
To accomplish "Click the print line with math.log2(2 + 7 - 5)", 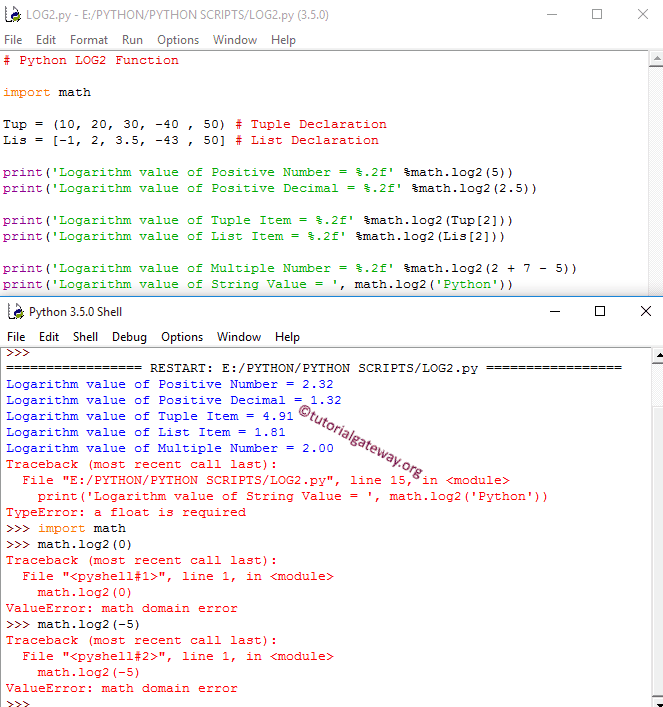I will [290, 268].
